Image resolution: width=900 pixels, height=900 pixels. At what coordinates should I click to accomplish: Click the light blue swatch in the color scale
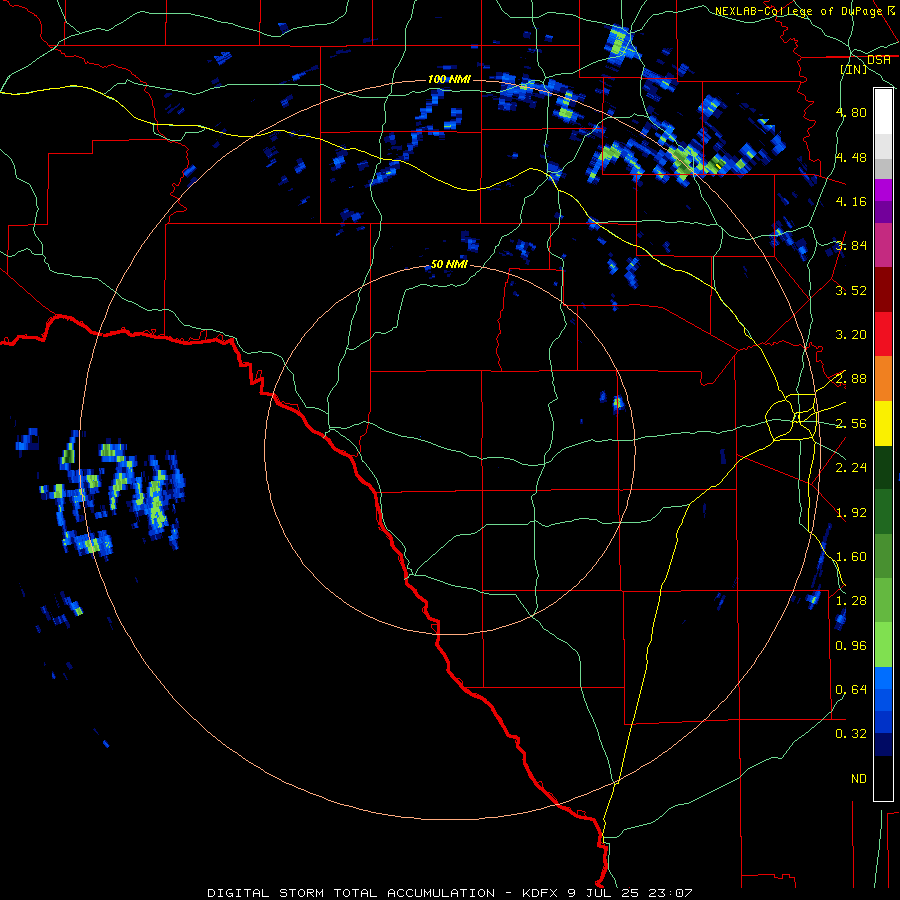(883, 678)
